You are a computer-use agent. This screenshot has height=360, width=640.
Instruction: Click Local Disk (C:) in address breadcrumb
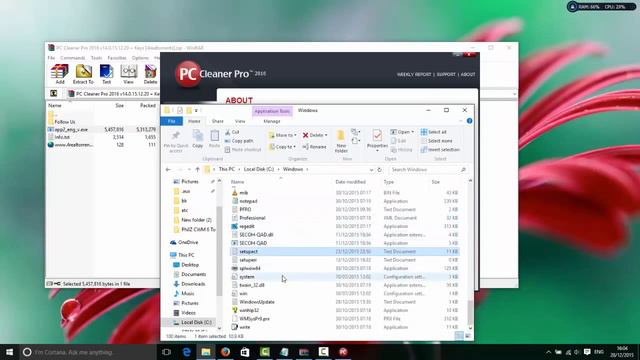point(259,169)
